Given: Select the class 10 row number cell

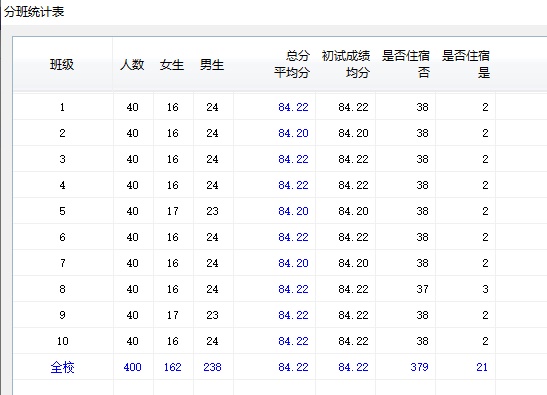Looking at the screenshot, I should [62, 341].
